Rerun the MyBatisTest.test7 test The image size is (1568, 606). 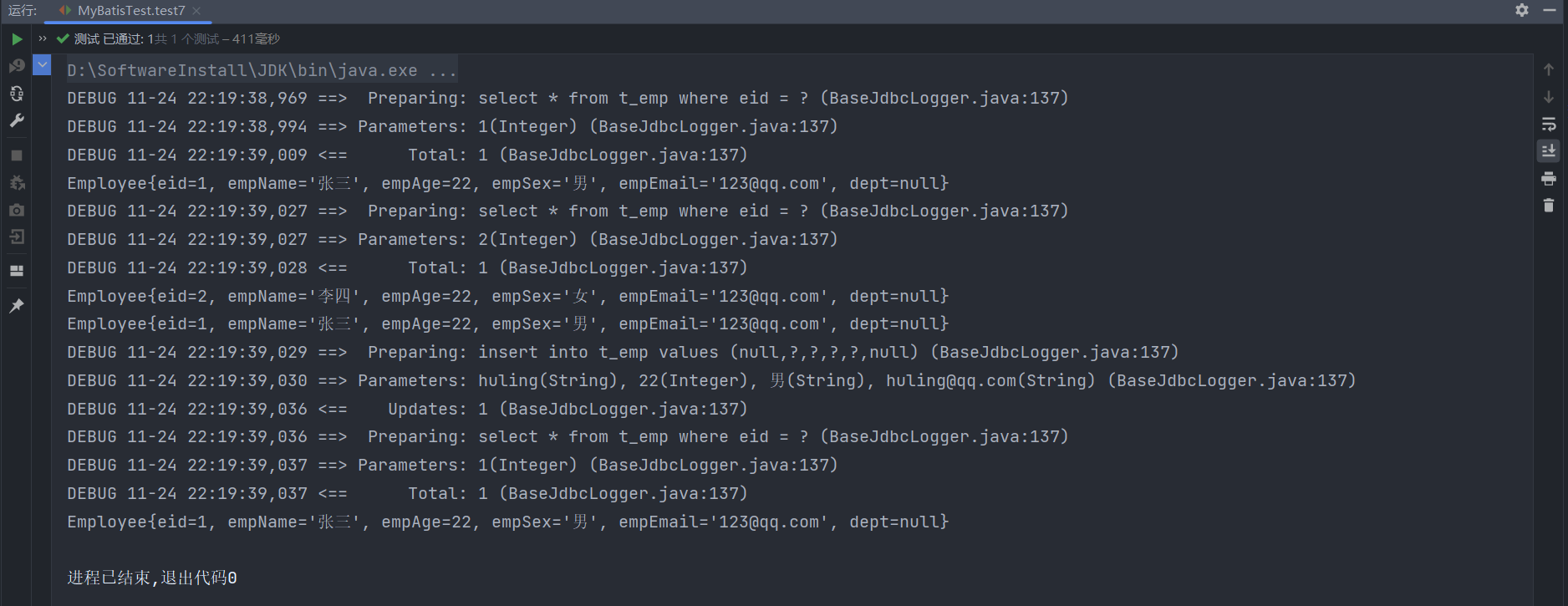tap(17, 39)
